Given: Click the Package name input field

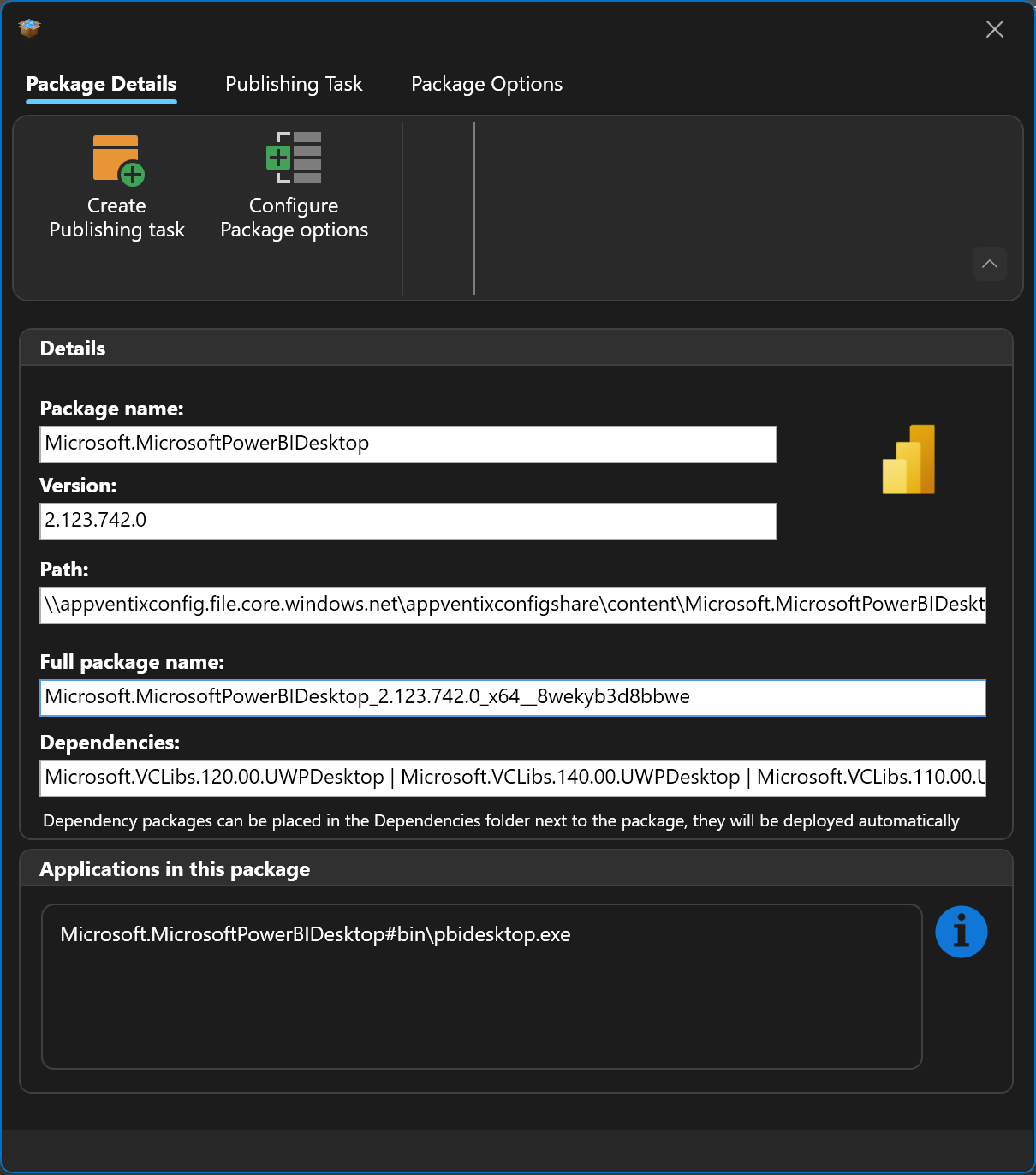Looking at the screenshot, I should tap(408, 444).
